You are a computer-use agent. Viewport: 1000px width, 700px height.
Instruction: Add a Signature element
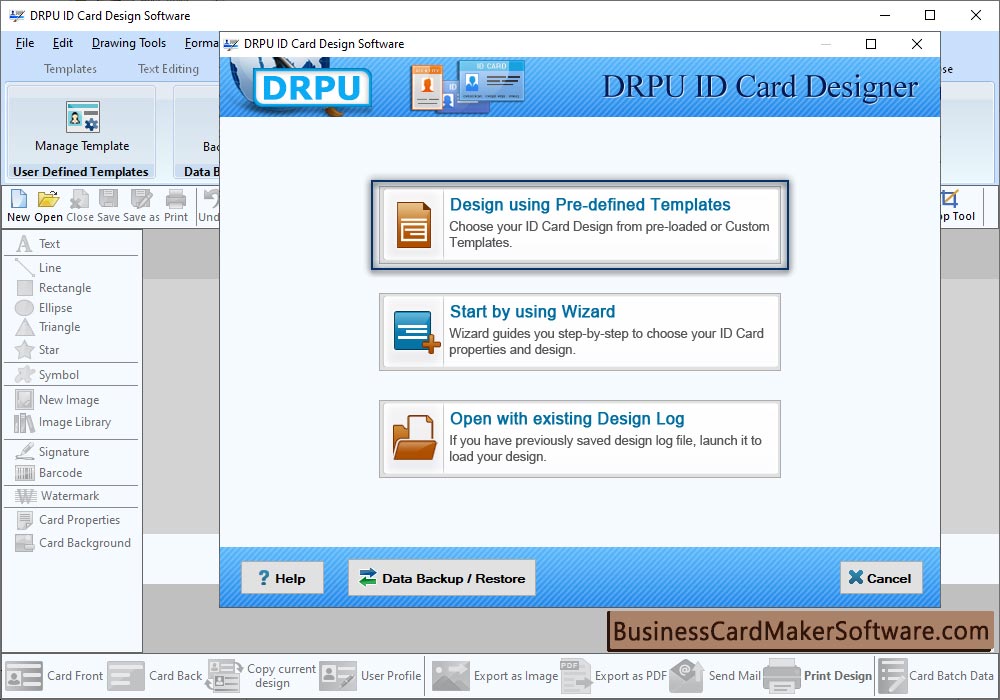52,451
